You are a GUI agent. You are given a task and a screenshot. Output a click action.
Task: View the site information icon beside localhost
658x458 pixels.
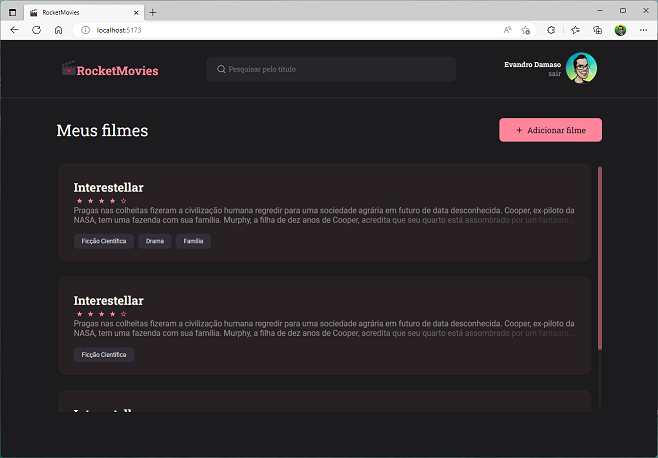[x=85, y=30]
